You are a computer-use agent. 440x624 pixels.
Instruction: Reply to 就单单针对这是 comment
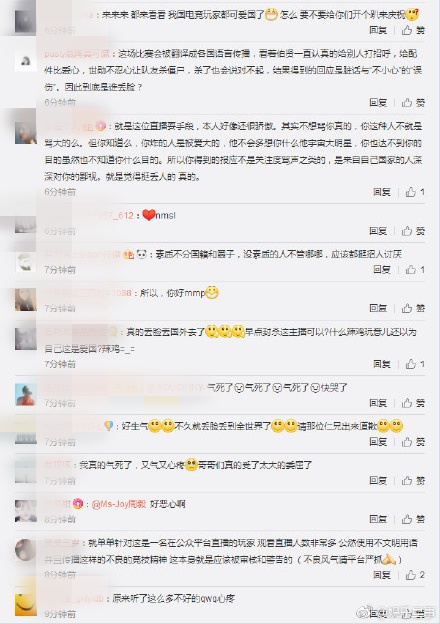point(382,575)
